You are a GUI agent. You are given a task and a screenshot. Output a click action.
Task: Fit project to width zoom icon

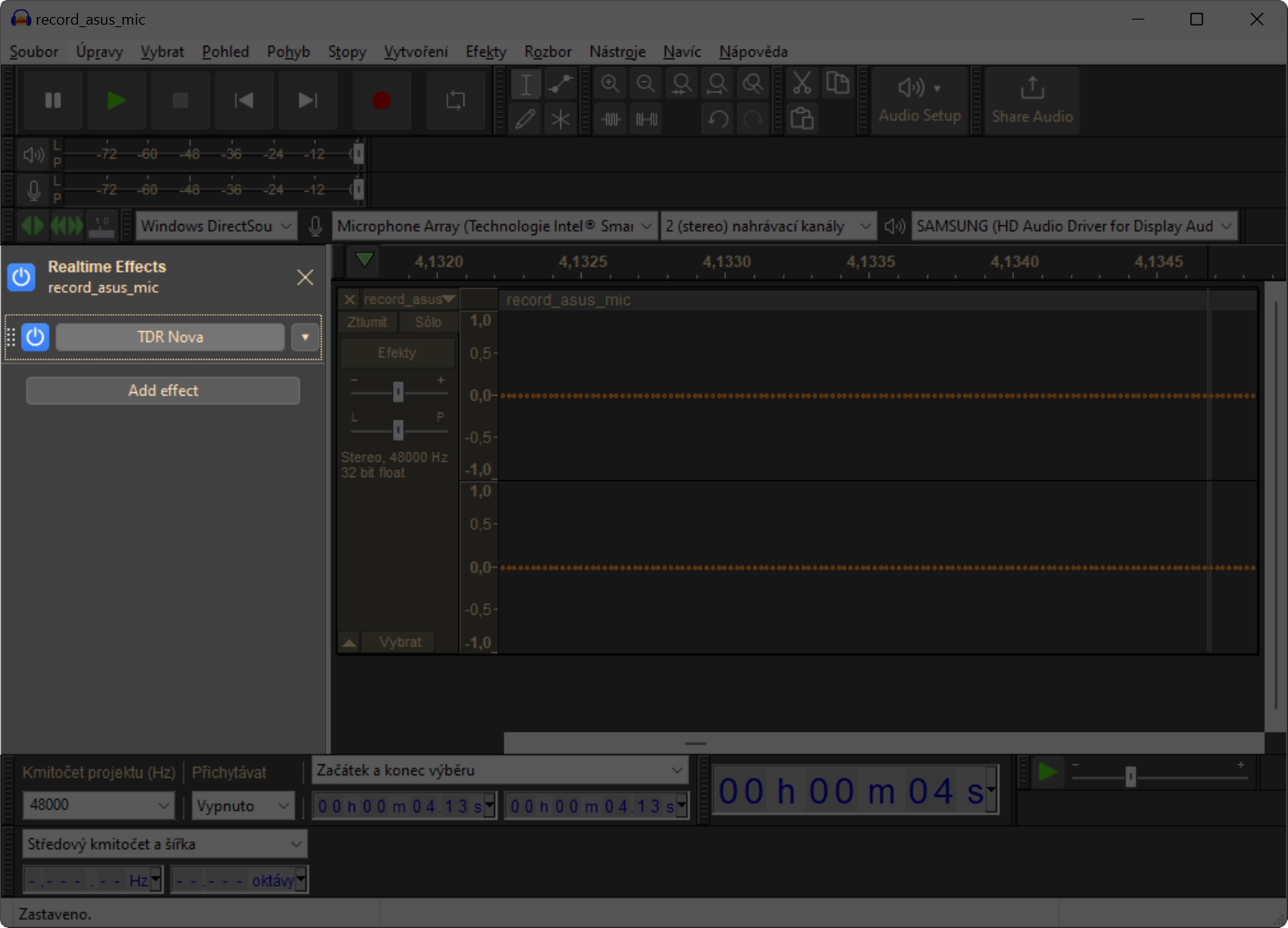tap(717, 84)
